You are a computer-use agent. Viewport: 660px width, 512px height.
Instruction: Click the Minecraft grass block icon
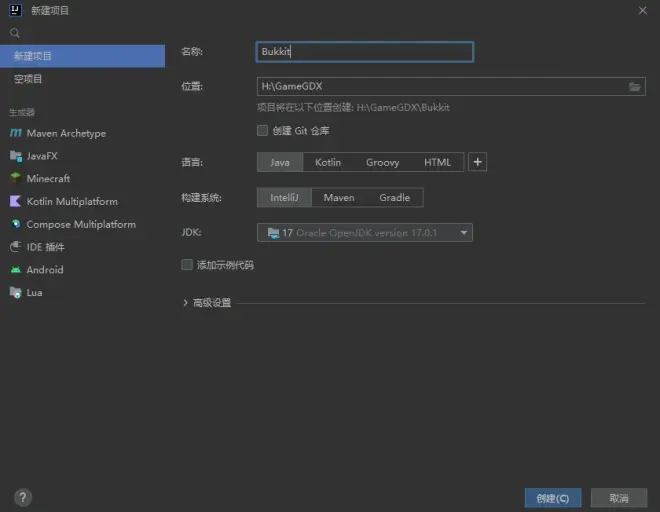tap(16, 179)
